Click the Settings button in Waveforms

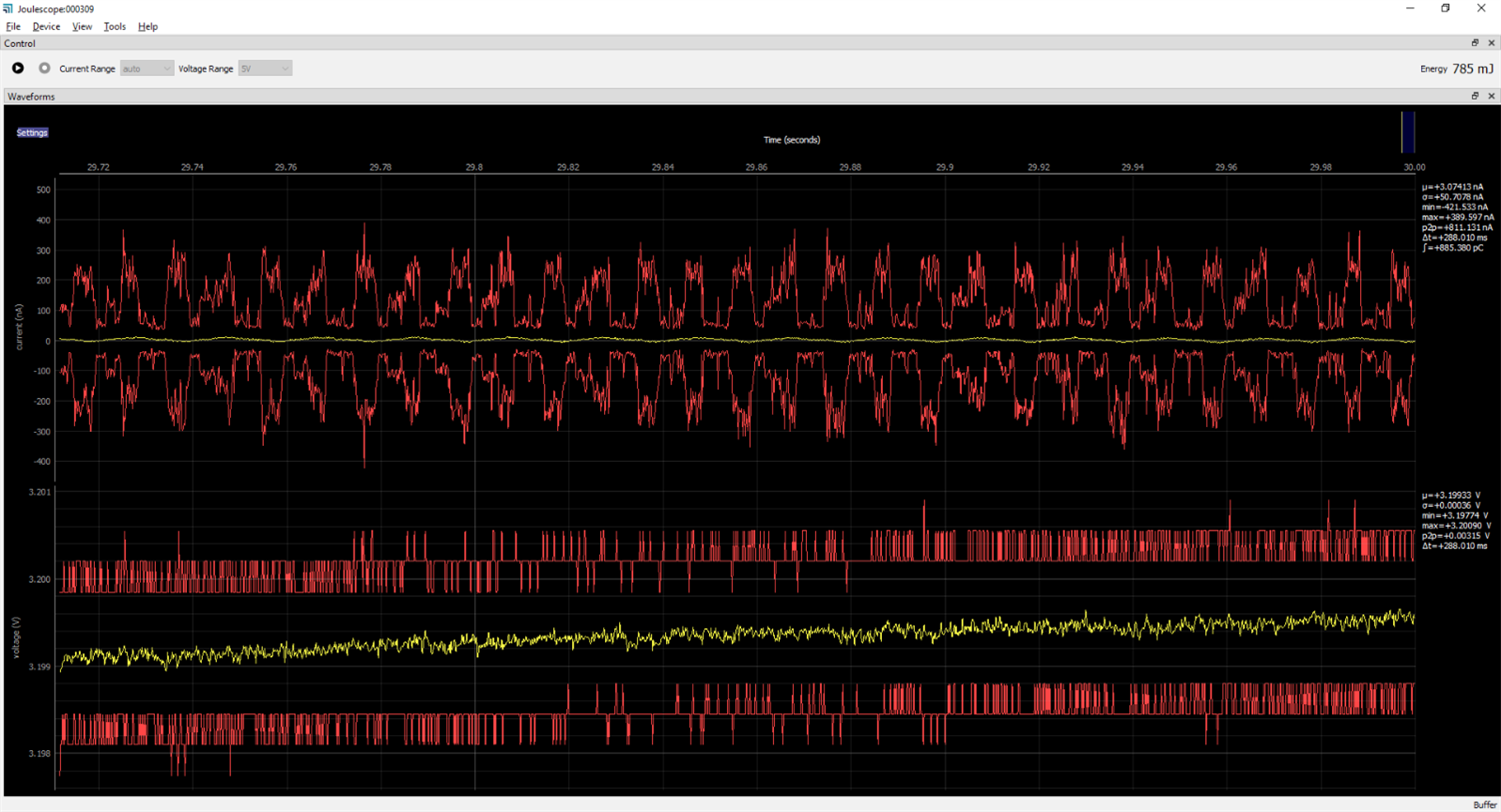(x=32, y=132)
